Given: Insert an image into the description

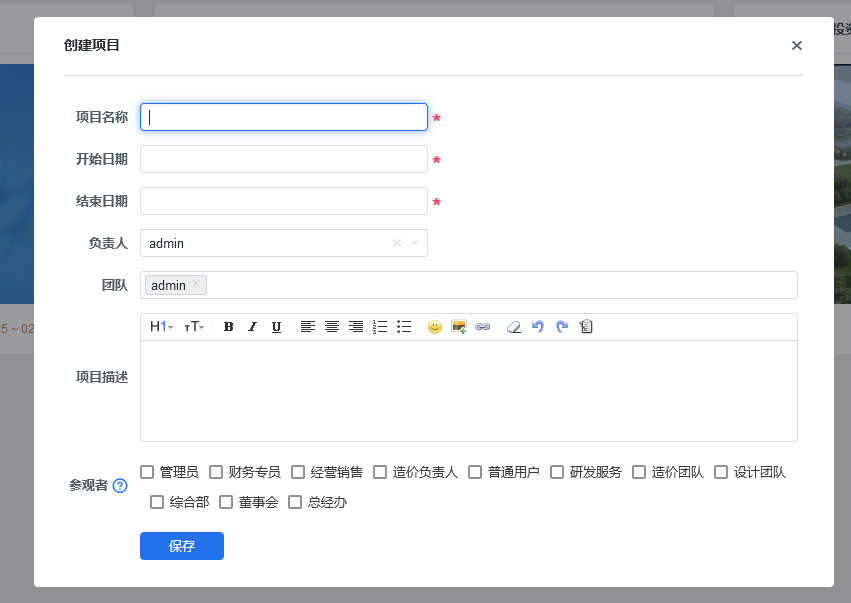Looking at the screenshot, I should [x=459, y=327].
